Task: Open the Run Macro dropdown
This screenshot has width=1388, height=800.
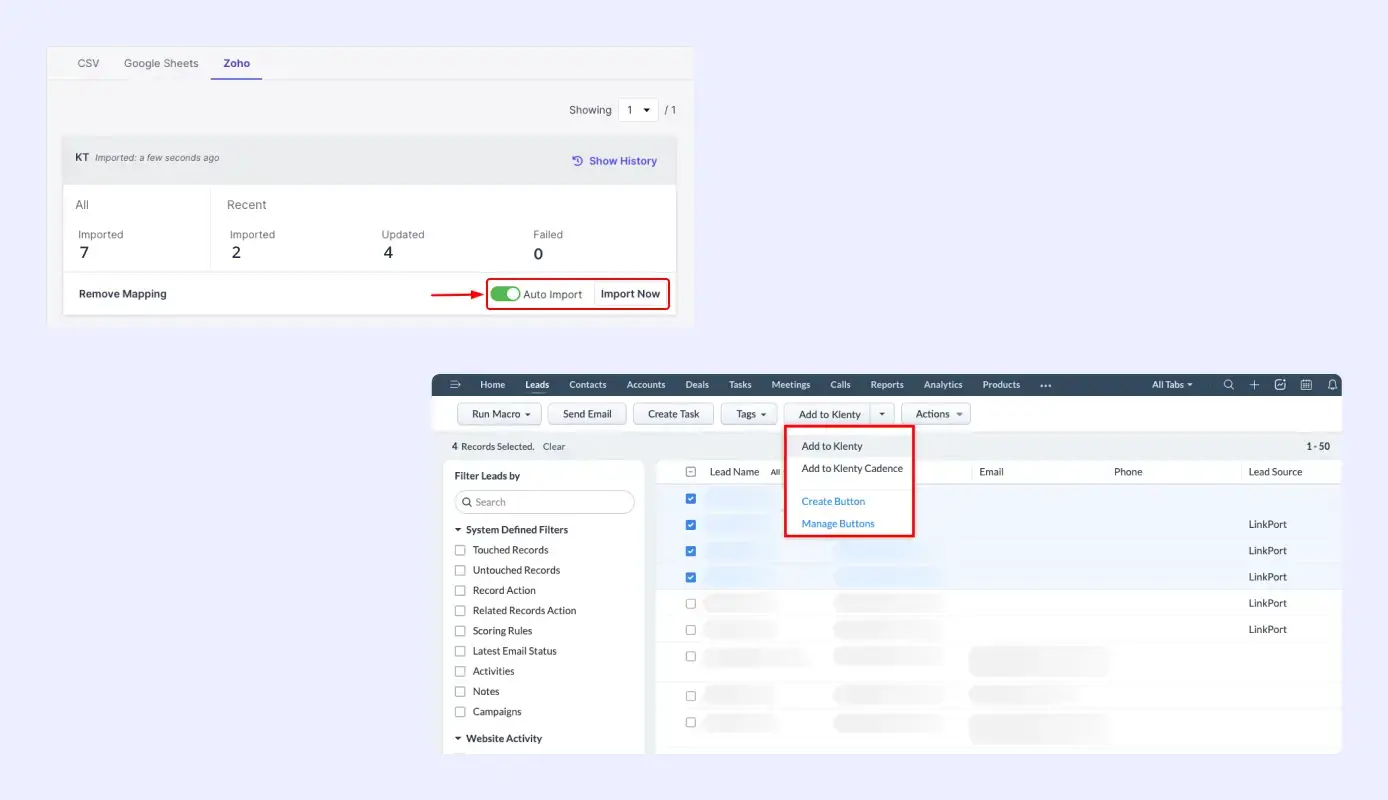Action: (500, 414)
